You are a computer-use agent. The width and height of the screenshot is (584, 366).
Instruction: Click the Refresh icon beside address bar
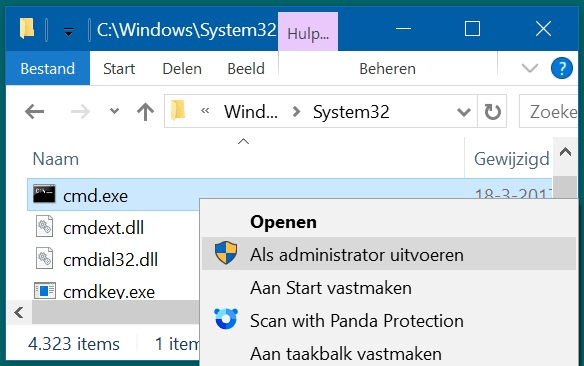pyautogui.click(x=492, y=111)
